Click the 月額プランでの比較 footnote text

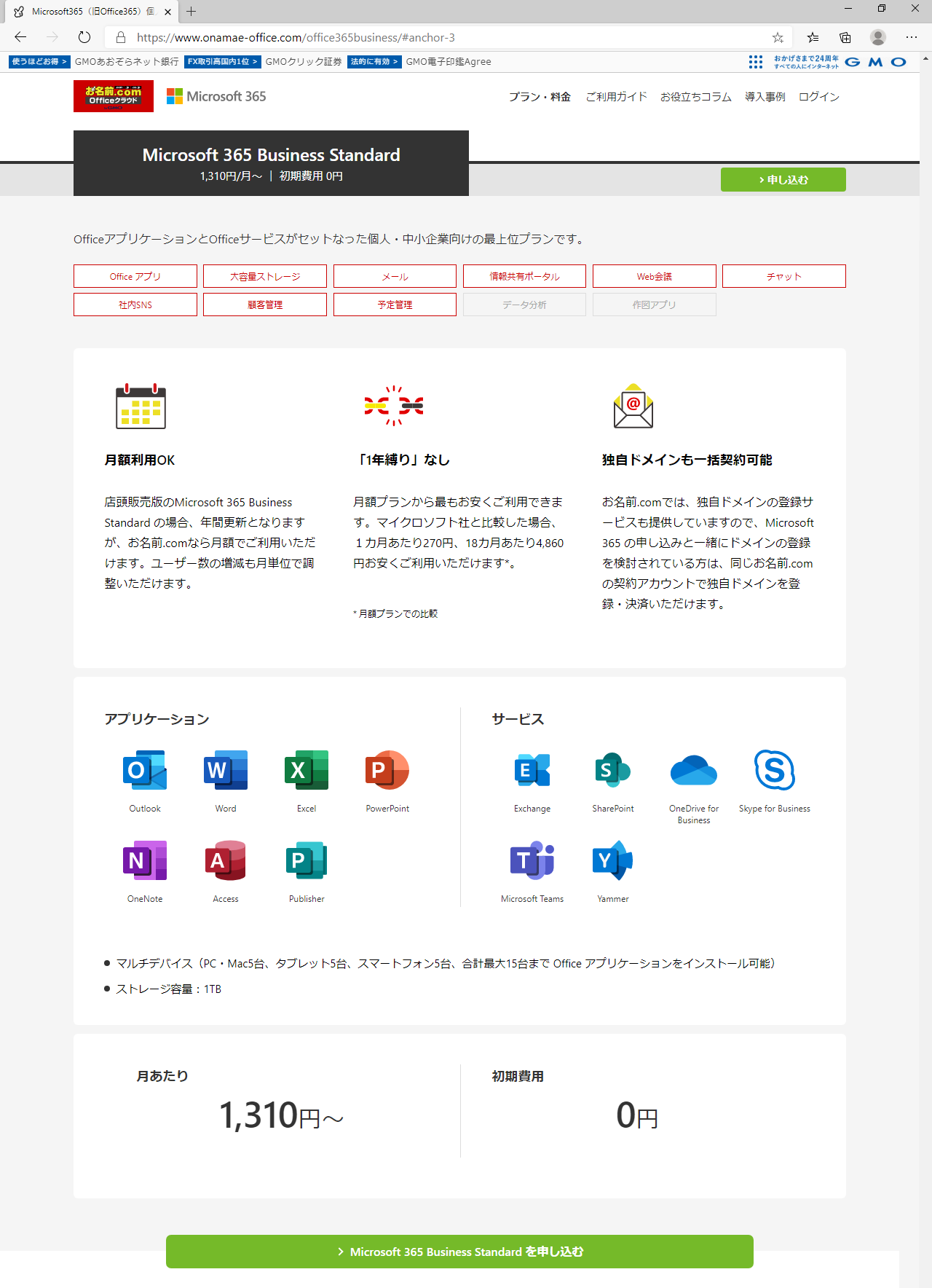tap(395, 613)
